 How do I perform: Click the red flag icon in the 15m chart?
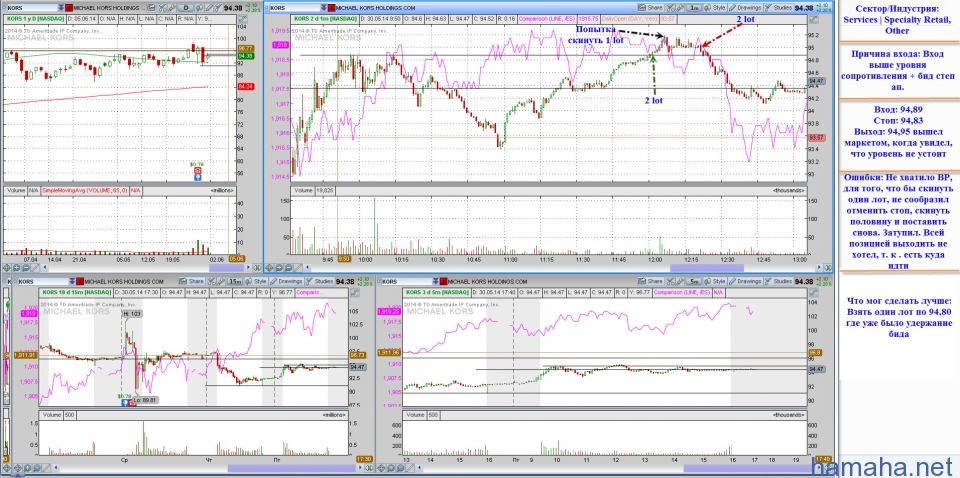click(80, 281)
